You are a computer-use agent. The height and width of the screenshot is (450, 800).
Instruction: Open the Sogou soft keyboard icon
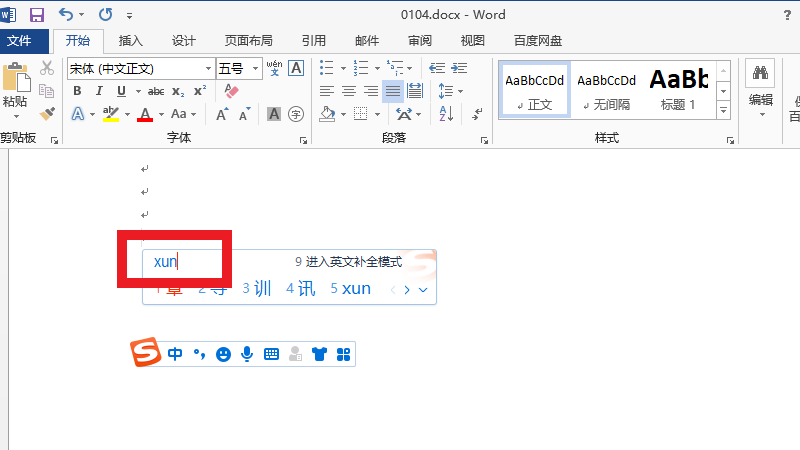(x=271, y=354)
